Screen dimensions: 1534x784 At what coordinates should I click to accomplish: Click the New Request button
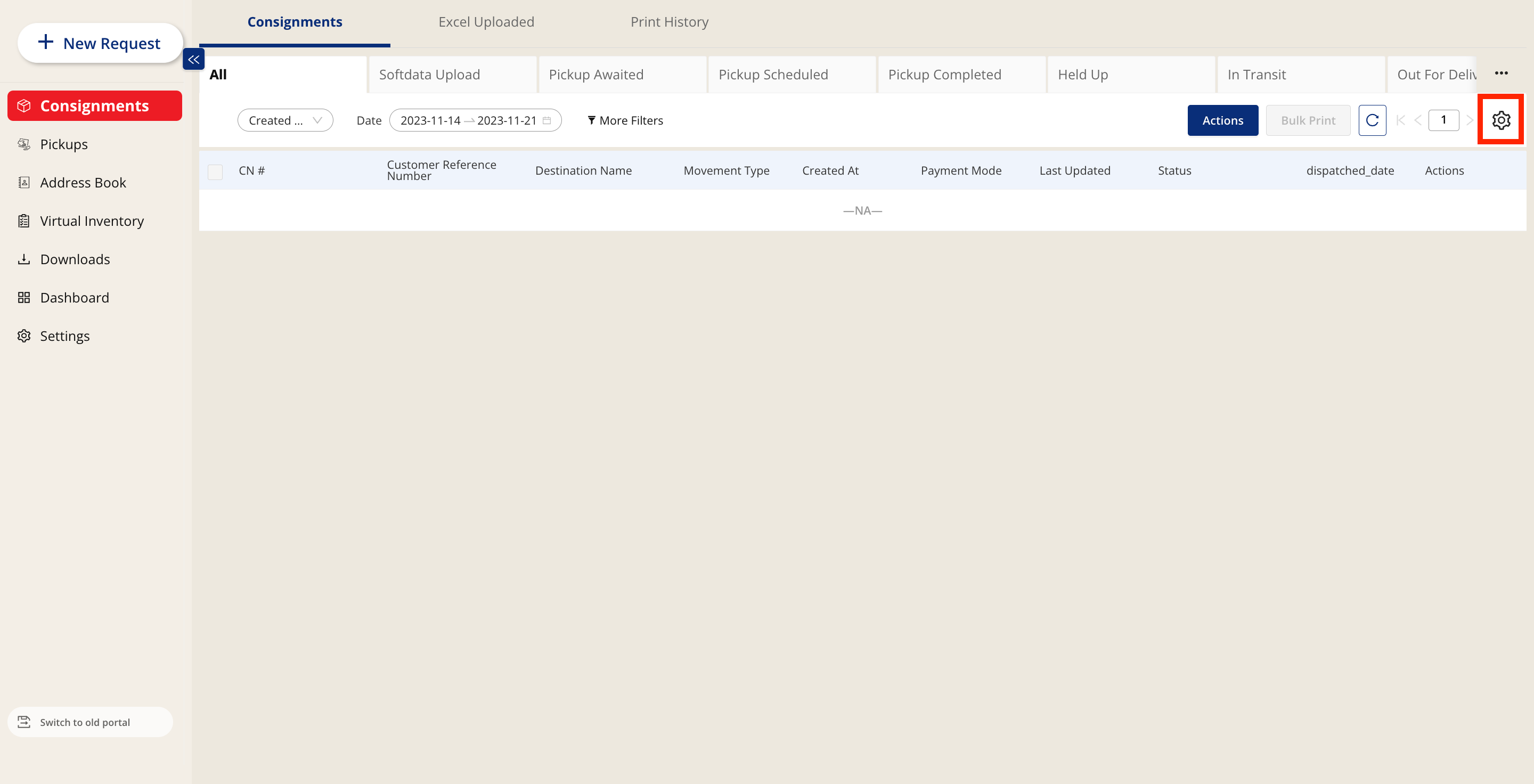(100, 43)
